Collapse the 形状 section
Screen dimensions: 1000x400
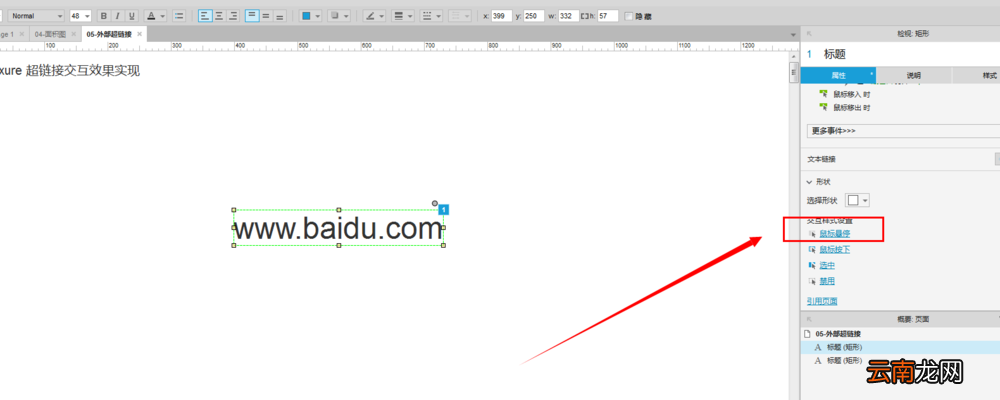[x=810, y=182]
